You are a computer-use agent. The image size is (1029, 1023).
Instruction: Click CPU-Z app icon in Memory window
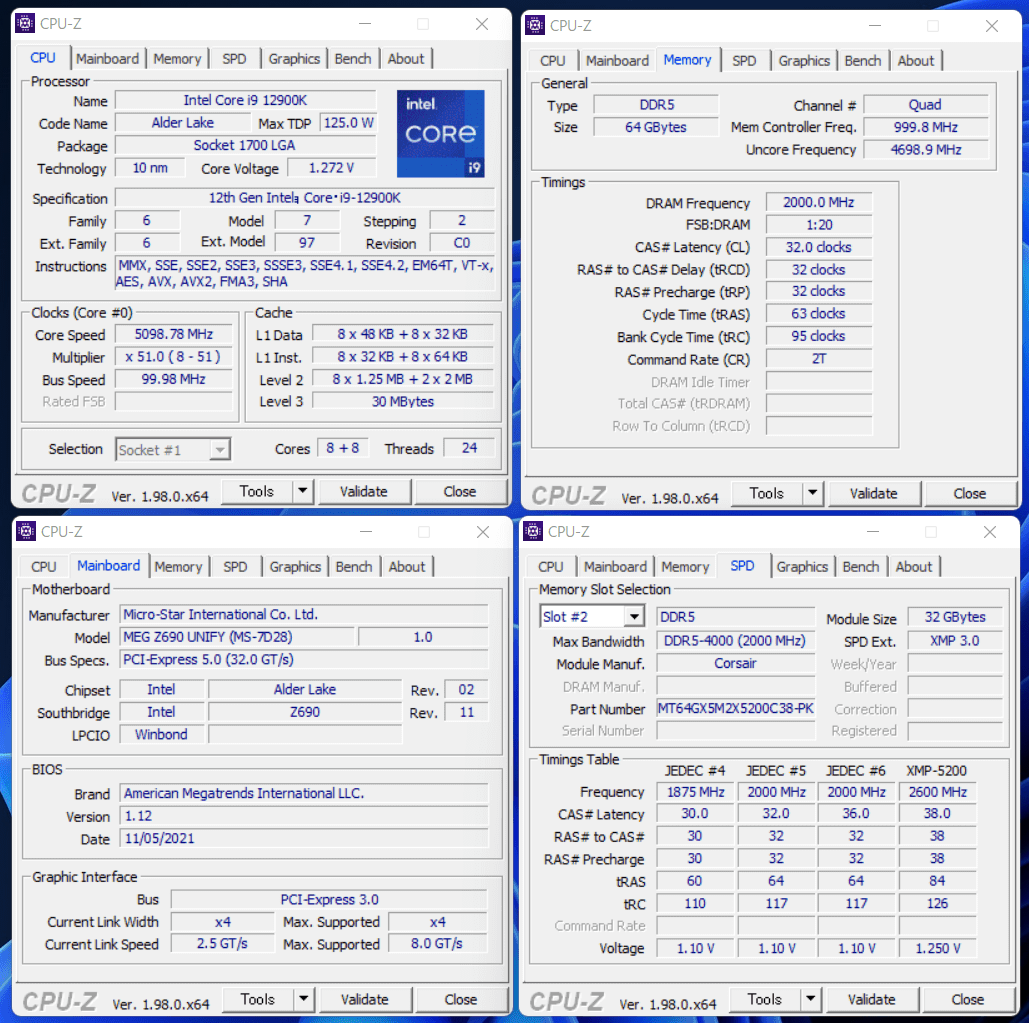[535, 26]
